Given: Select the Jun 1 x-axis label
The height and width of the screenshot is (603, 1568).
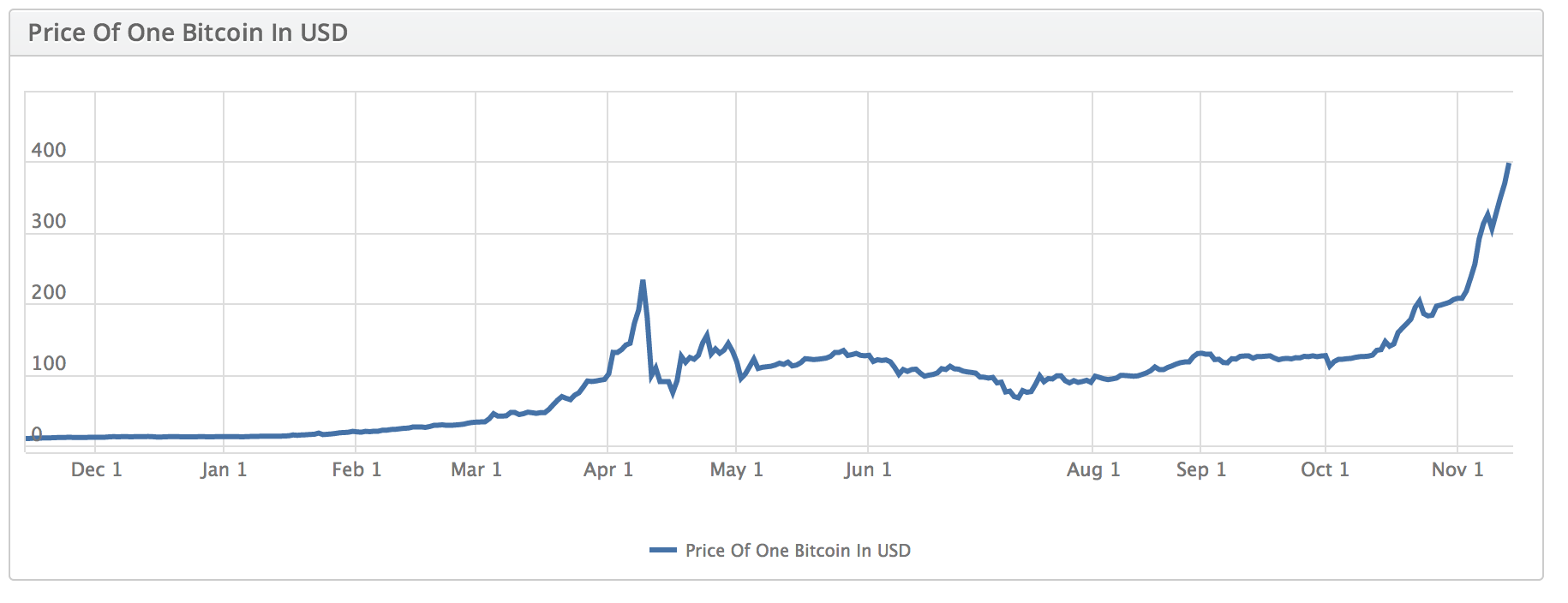Looking at the screenshot, I should coord(868,469).
